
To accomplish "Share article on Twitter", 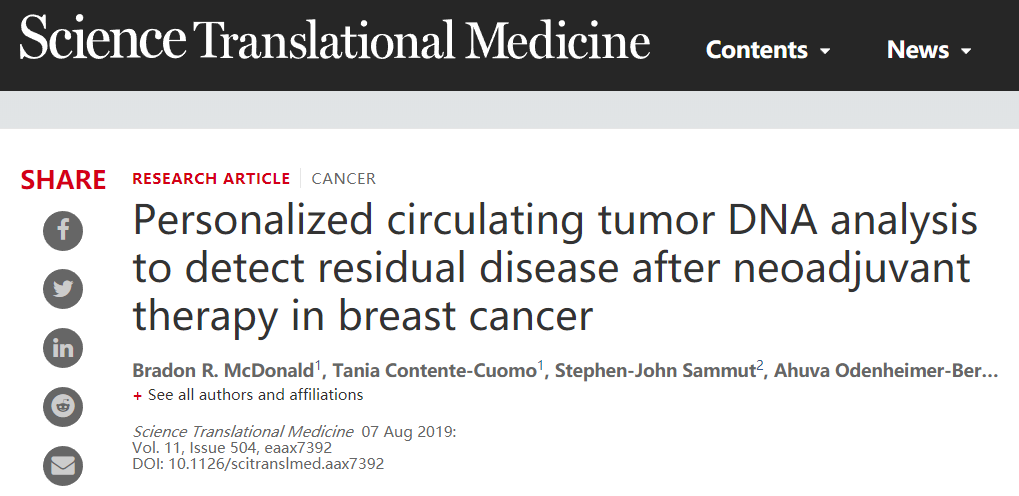I will pyautogui.click(x=63, y=290).
